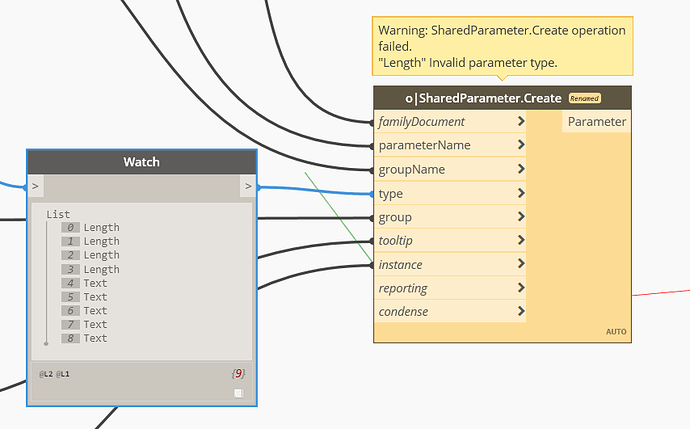This screenshot has width=690, height=429.
Task: Select index 7 Text item
Action: (x=84, y=324)
